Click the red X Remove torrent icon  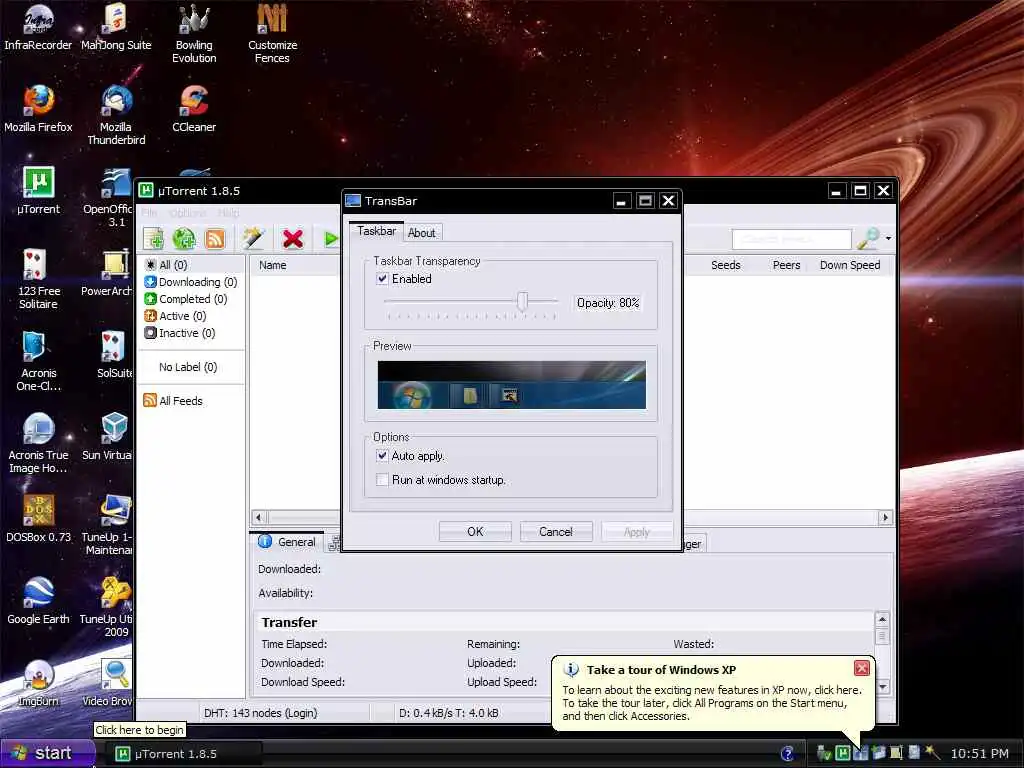point(293,239)
